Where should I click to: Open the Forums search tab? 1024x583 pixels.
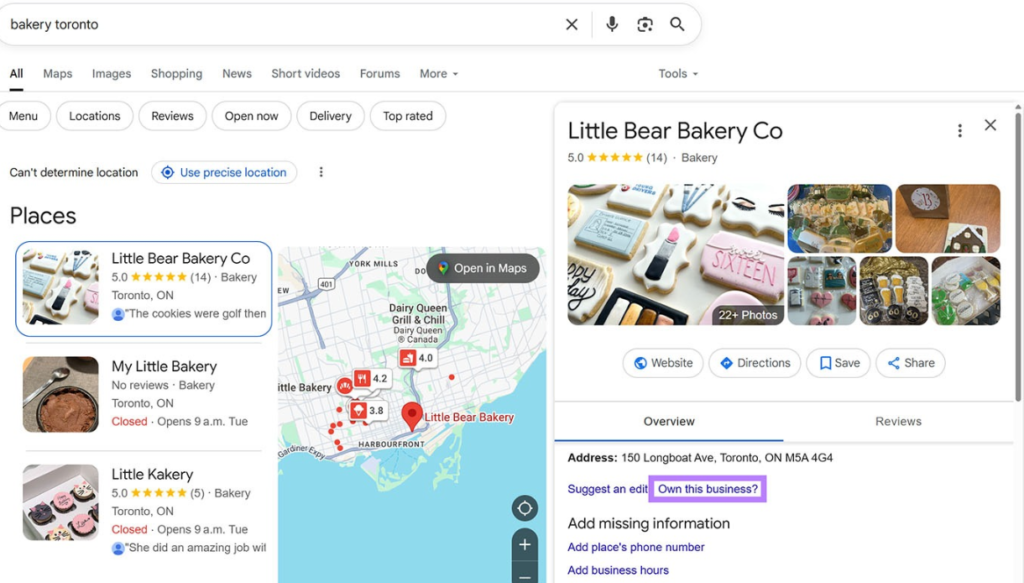point(379,74)
